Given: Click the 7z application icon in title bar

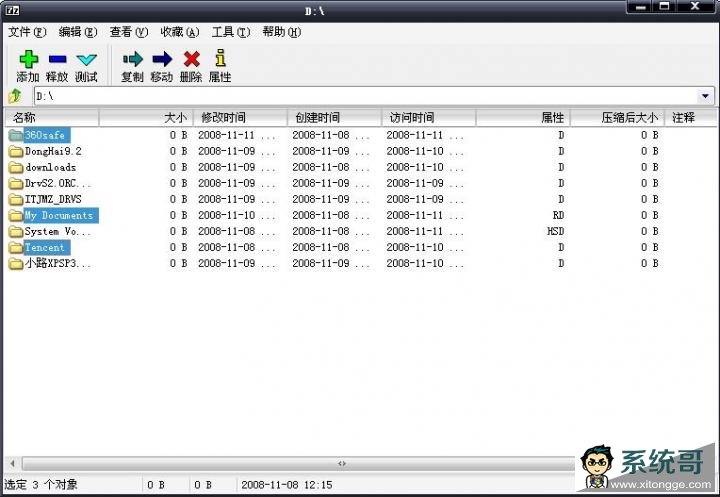Looking at the screenshot, I should (12, 10).
